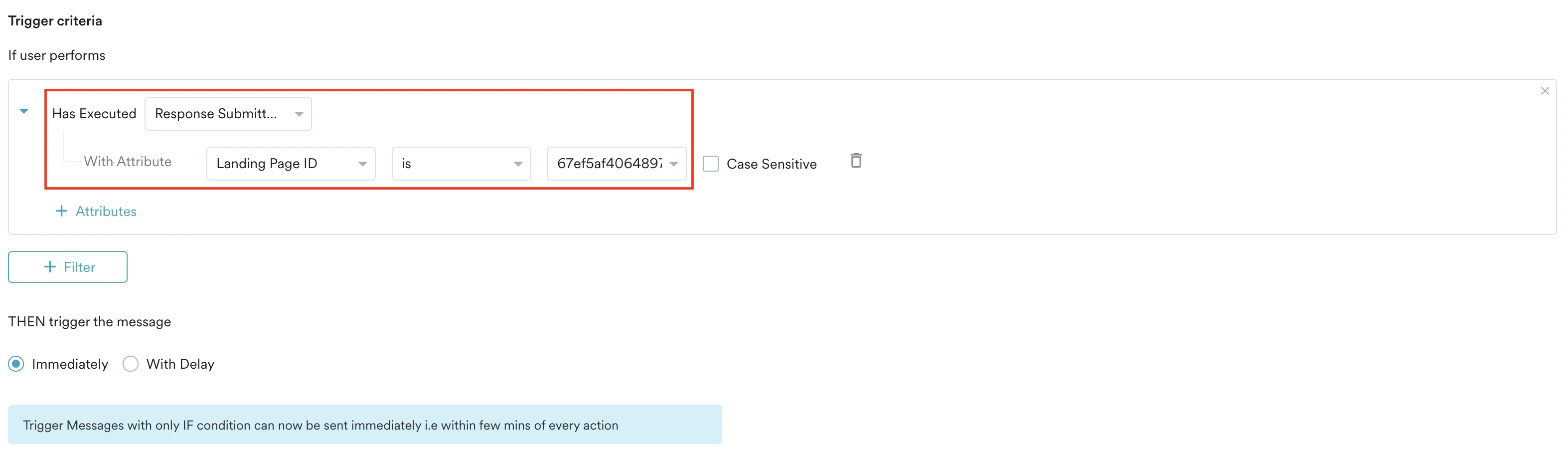
Task: Click the plus icon next to Attributes
Action: click(61, 211)
